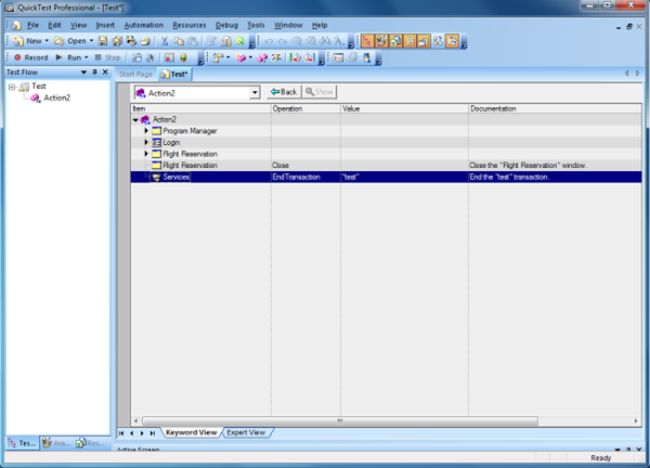Viewport: 650px width, 468px height.
Task: Open the Window menu
Action: [288, 25]
